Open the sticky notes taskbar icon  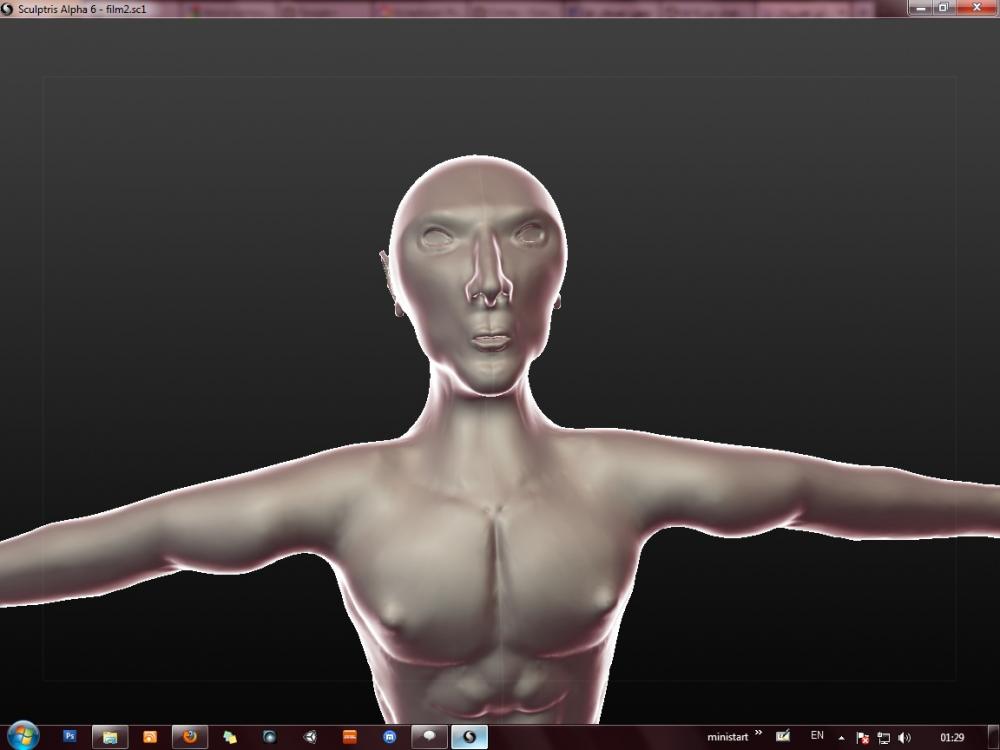coord(230,737)
